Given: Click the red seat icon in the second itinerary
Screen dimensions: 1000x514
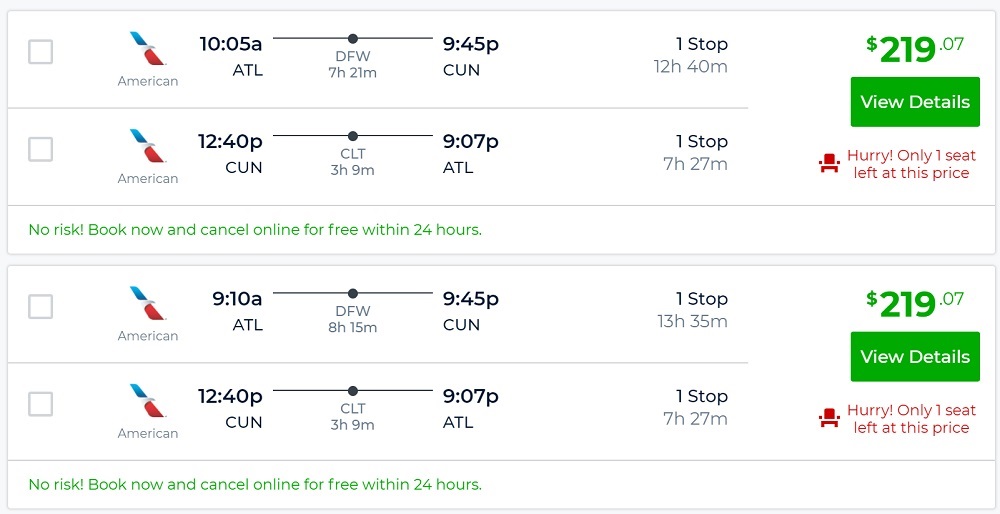Looking at the screenshot, I should click(x=829, y=419).
